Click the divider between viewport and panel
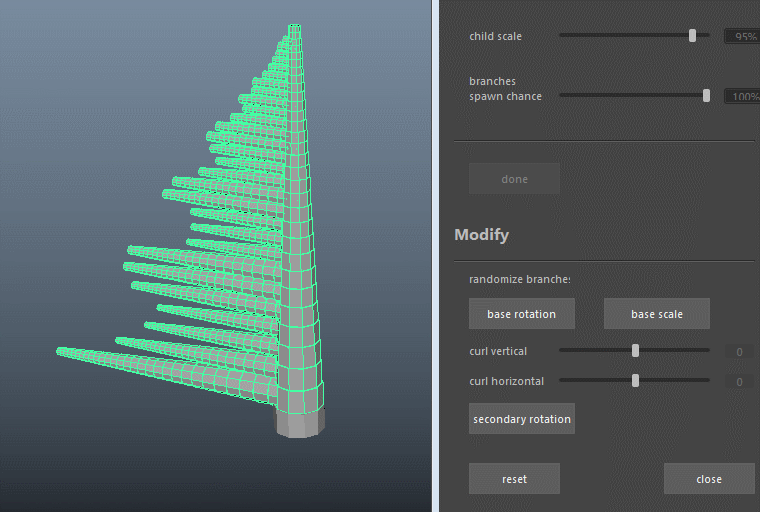Image resolution: width=760 pixels, height=512 pixels. tap(433, 256)
